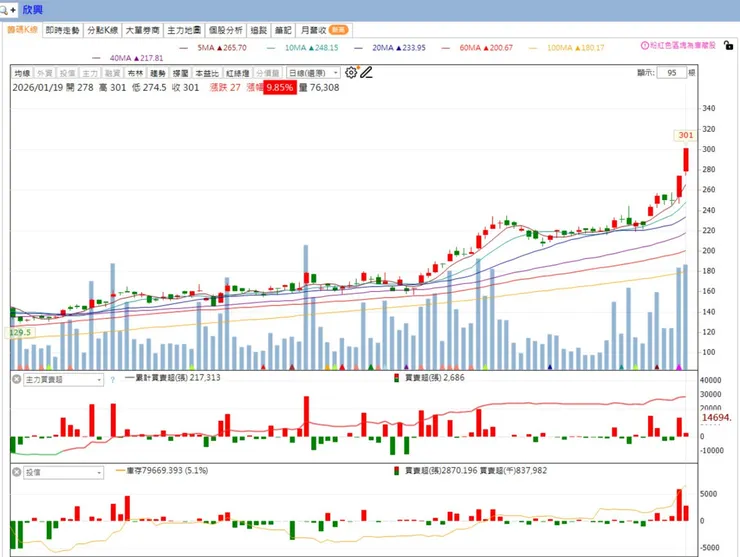This screenshot has height=557, width=740.
Task: Toggle the chart lock icon
Action: pyautogui.click(x=729, y=46)
